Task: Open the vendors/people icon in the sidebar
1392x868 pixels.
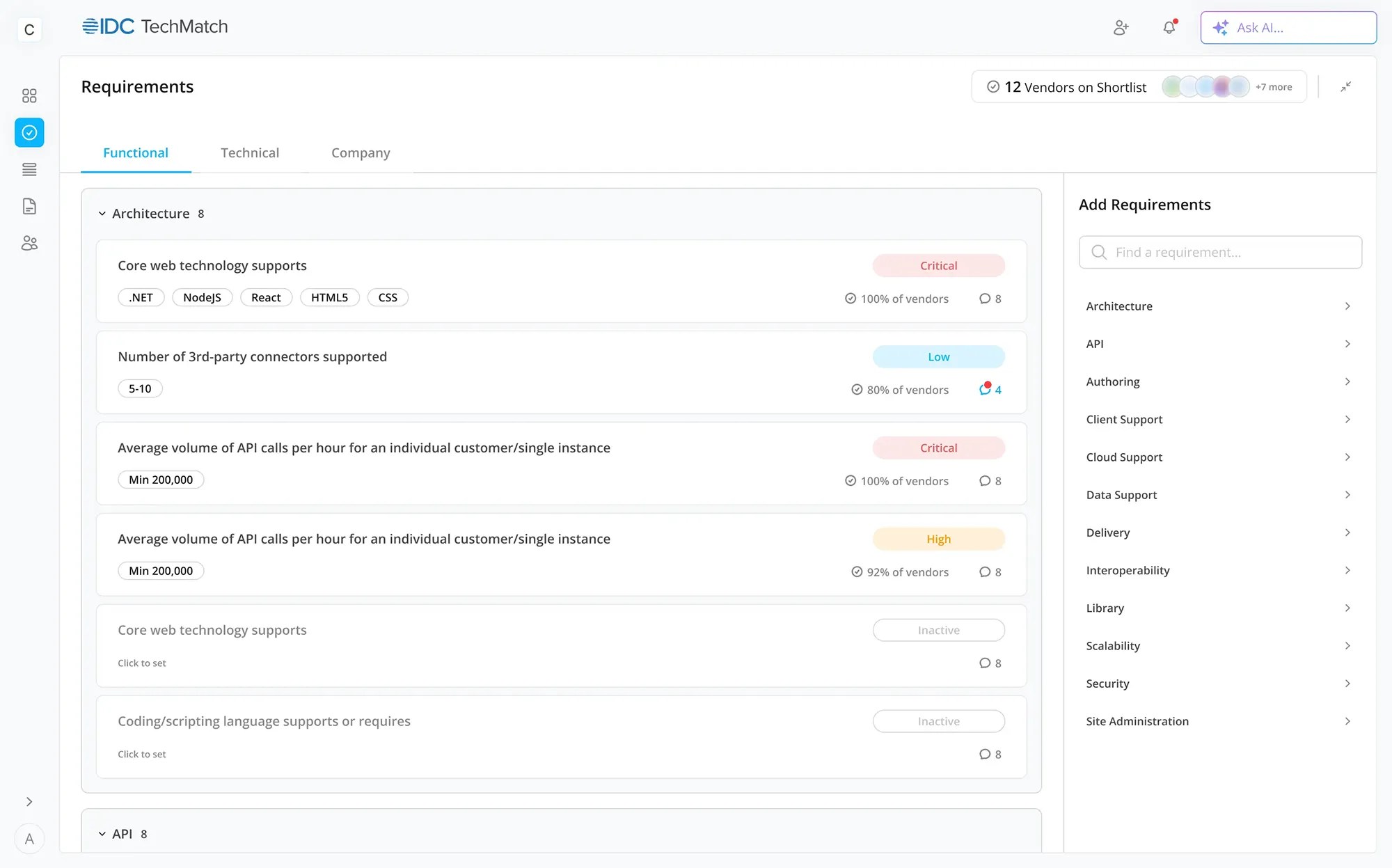Action: [29, 243]
